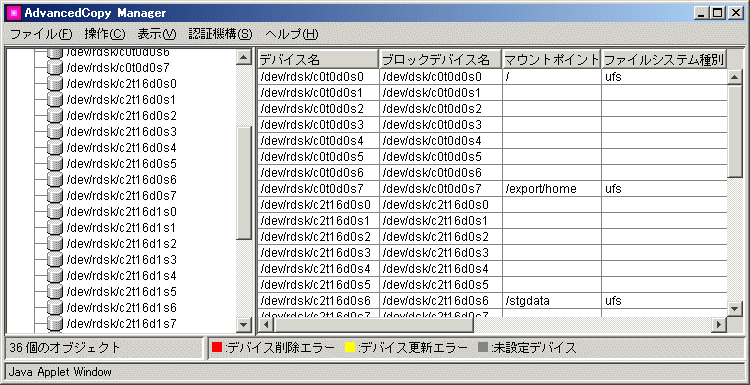
Task: Open the 表示(V) menu
Action: (x=157, y=34)
